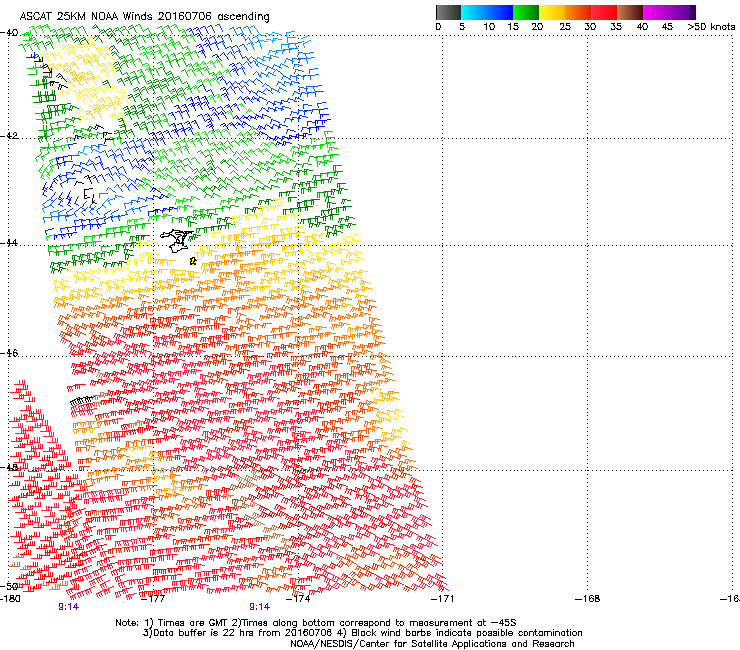Click the "-180" longitude axis label

coord(10,599)
